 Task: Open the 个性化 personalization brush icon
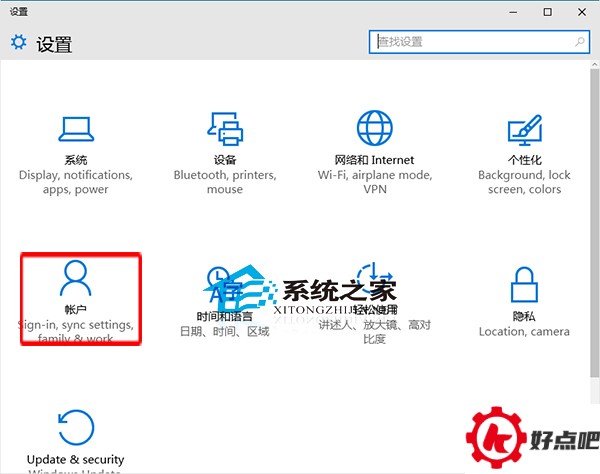tap(525, 130)
